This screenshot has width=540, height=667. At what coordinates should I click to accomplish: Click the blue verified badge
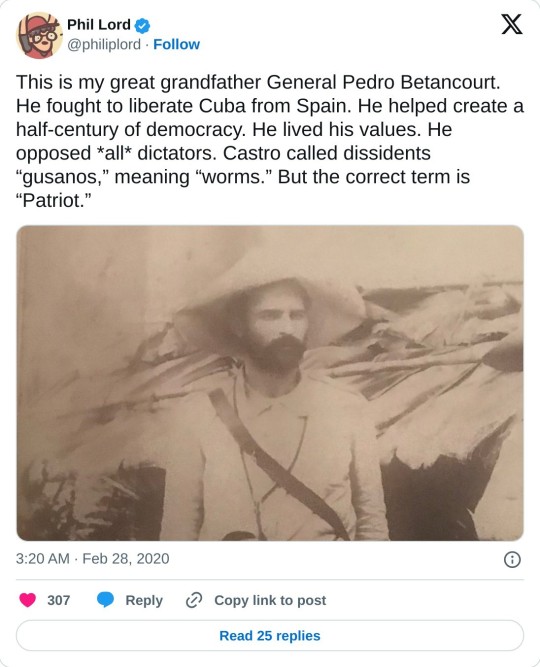142,26
